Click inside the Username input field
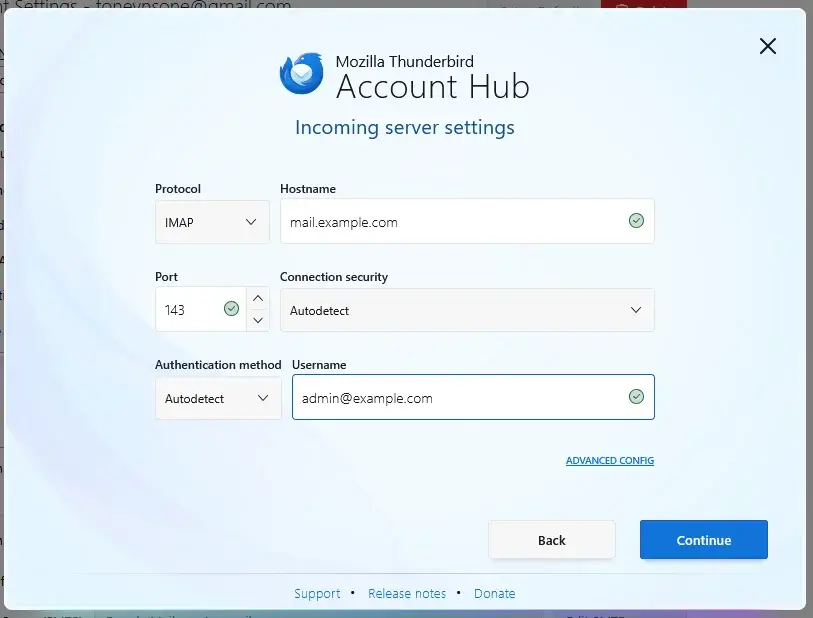This screenshot has width=813, height=618. click(450, 396)
